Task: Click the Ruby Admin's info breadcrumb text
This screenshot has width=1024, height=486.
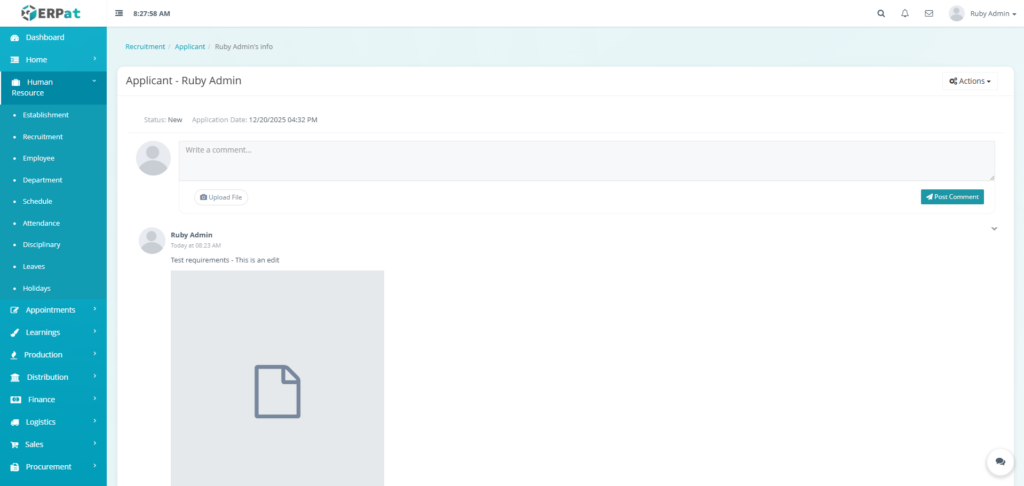Action: coord(244,47)
